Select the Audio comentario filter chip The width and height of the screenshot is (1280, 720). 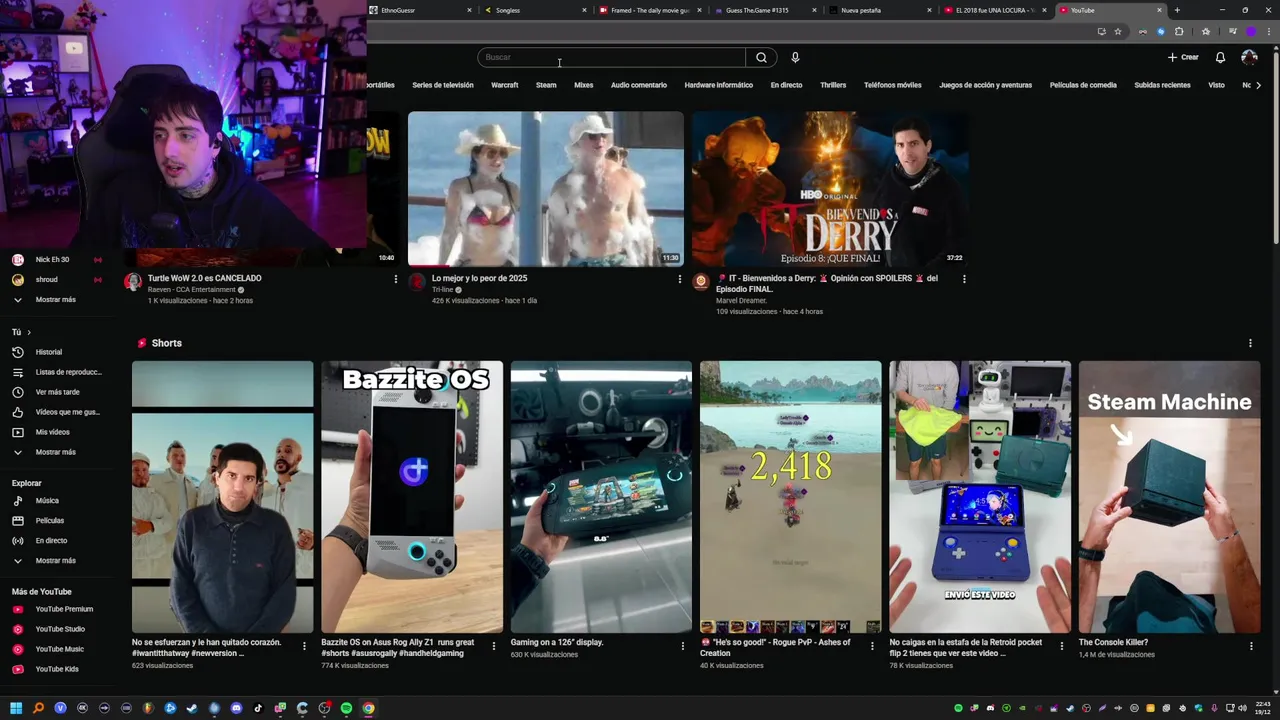point(639,85)
